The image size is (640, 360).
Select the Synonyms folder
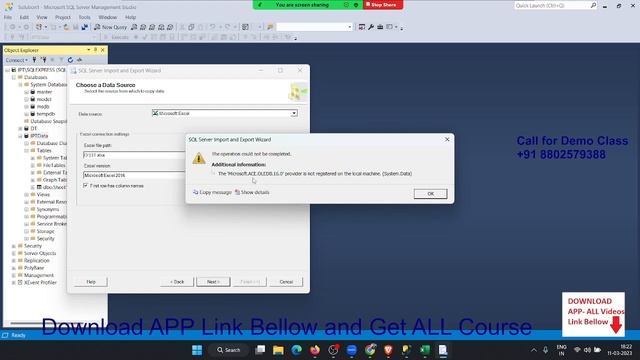48,209
